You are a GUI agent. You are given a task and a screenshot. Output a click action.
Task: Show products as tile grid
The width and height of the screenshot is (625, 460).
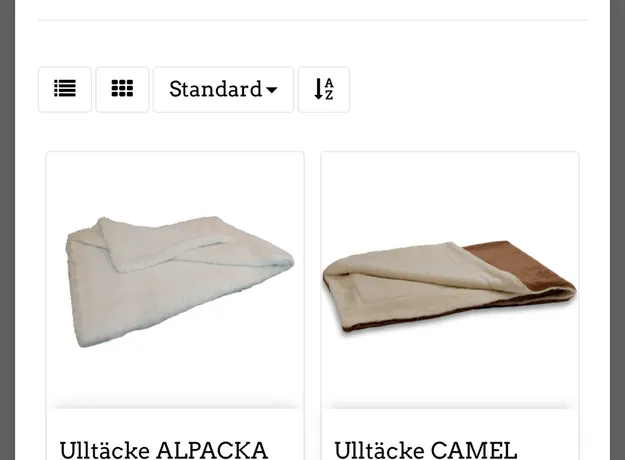[x=122, y=90]
